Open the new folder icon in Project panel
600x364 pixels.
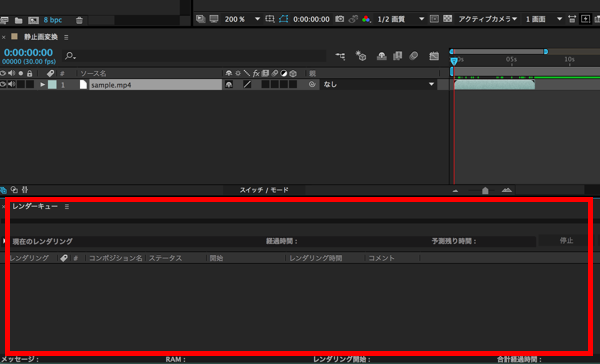click(x=18, y=20)
